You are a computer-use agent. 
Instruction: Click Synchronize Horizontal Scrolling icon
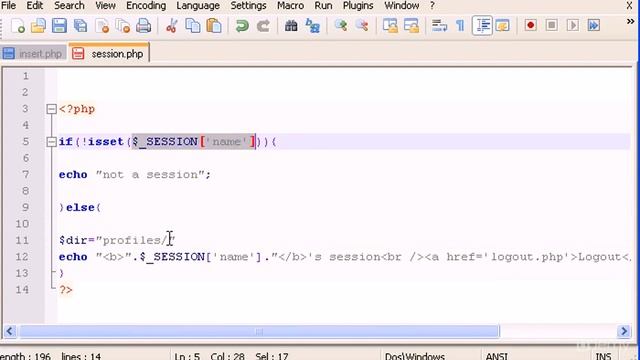click(411, 26)
